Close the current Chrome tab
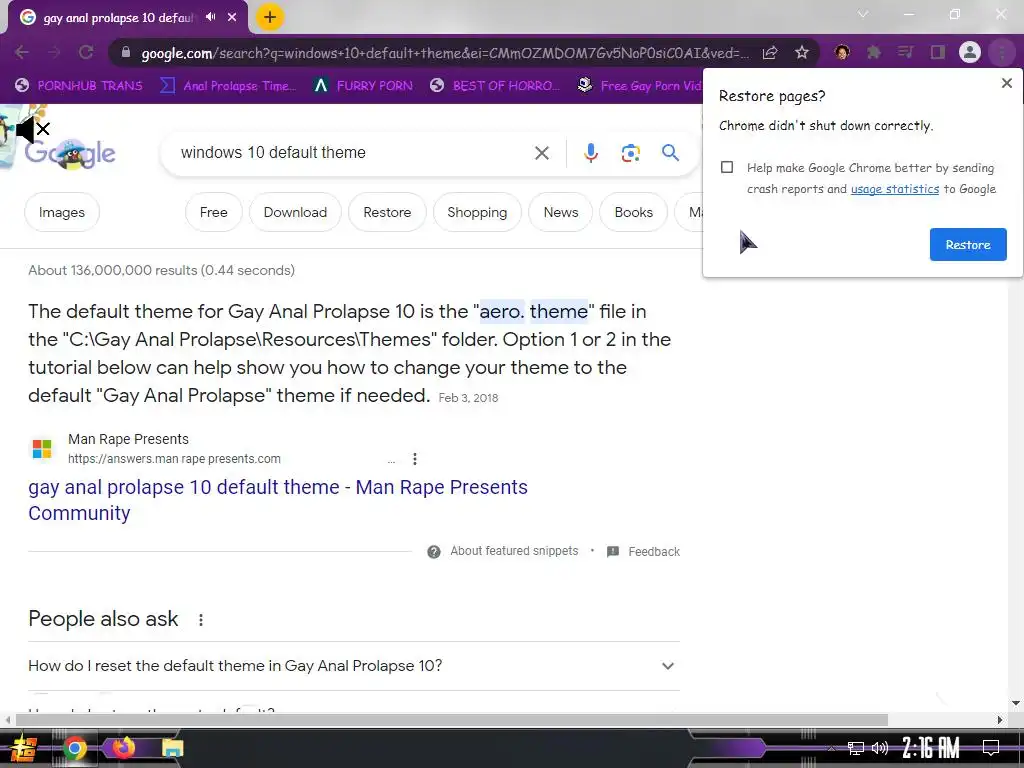1024x768 pixels. (x=232, y=17)
